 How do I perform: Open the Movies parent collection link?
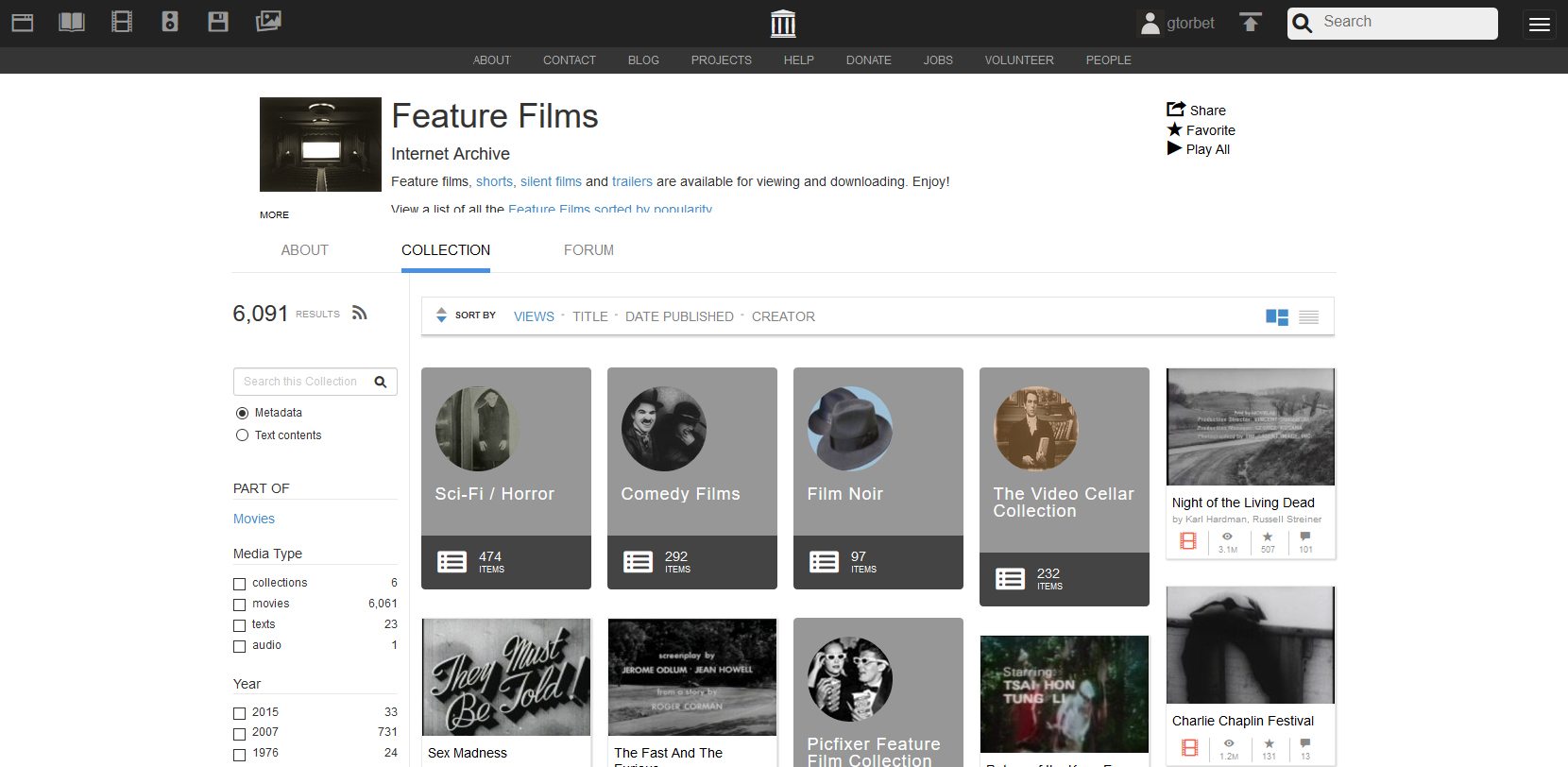coord(254,519)
